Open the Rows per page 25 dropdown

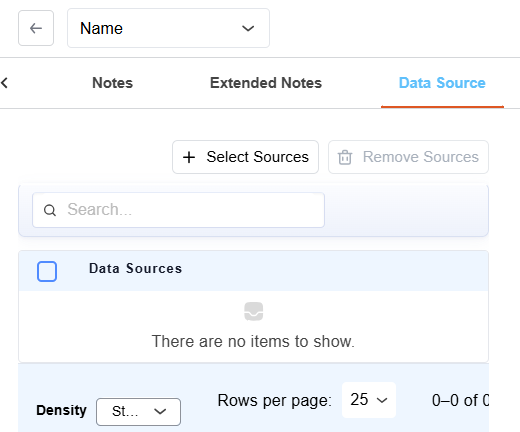(x=369, y=400)
